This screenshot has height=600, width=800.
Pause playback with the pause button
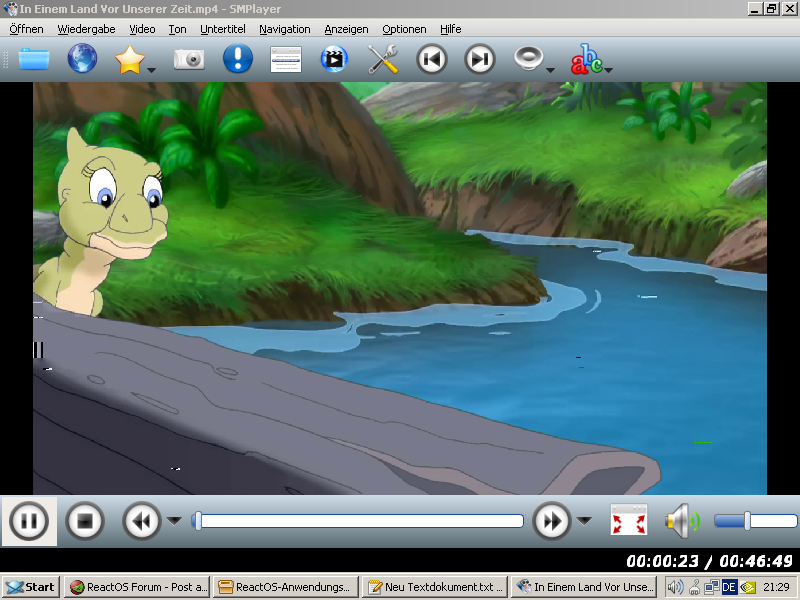tap(29, 521)
